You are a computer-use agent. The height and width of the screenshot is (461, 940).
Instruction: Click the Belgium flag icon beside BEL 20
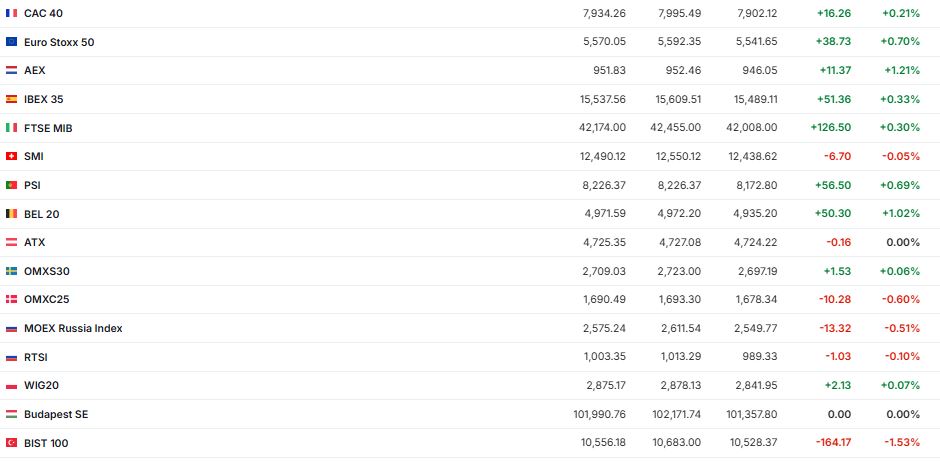(11, 214)
